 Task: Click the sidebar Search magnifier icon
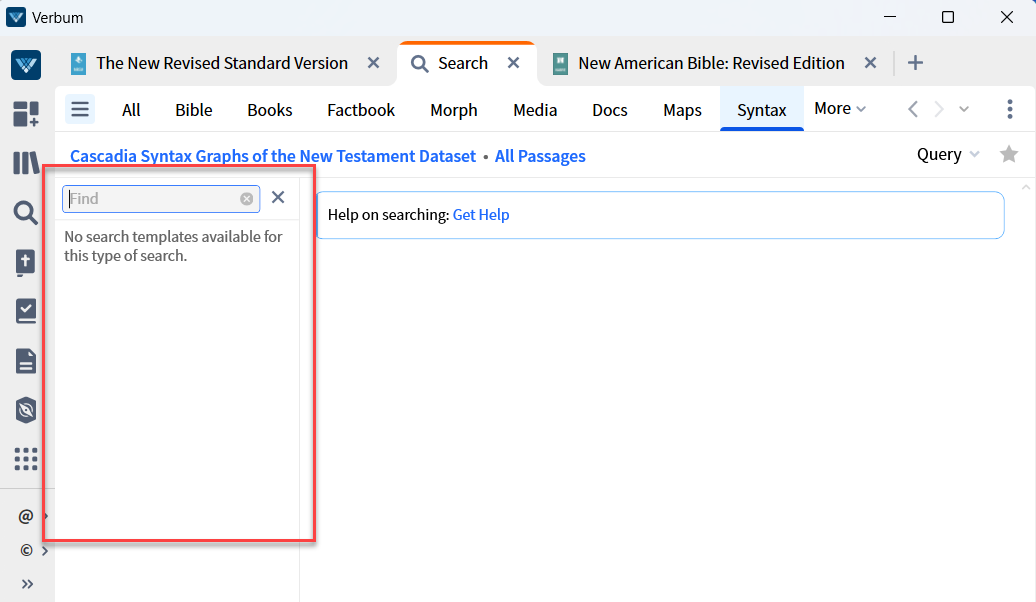26,213
